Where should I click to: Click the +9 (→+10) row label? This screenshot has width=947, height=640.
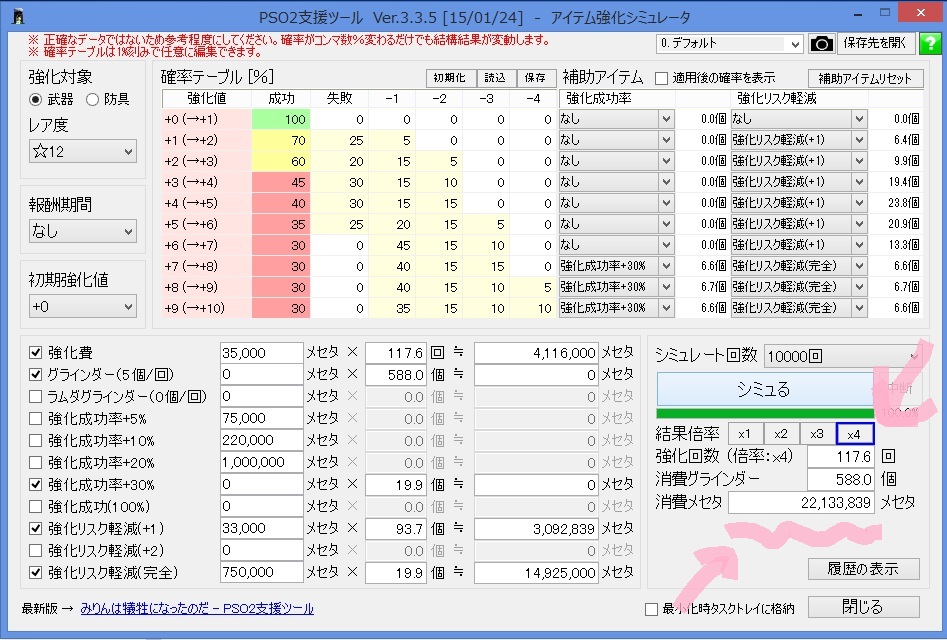click(207, 308)
